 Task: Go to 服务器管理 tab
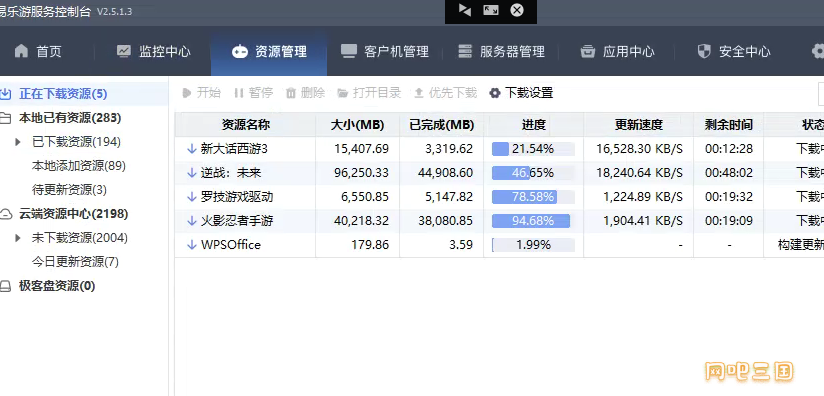coord(501,51)
